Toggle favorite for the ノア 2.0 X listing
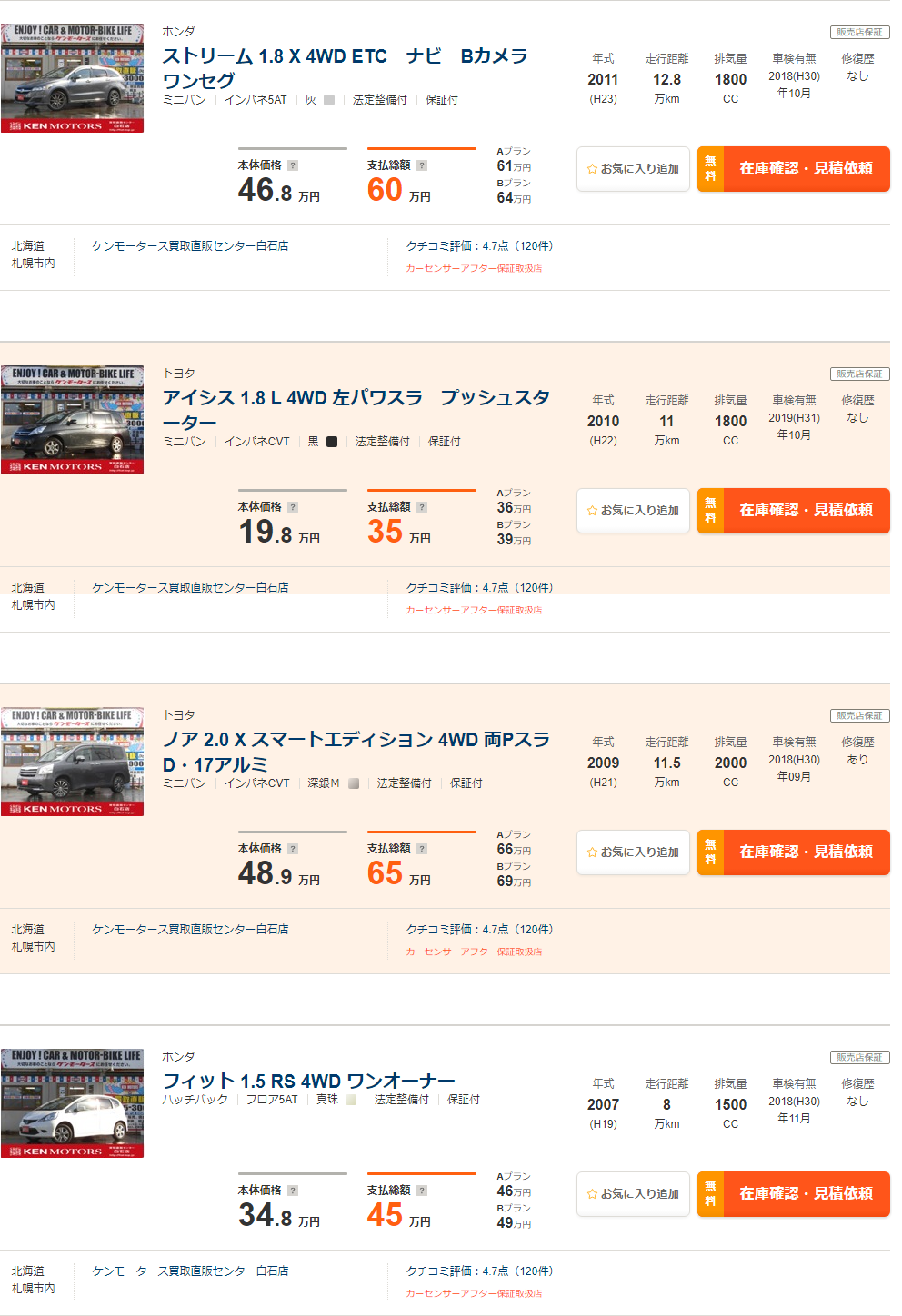The width and height of the screenshot is (902, 1316). [x=633, y=852]
